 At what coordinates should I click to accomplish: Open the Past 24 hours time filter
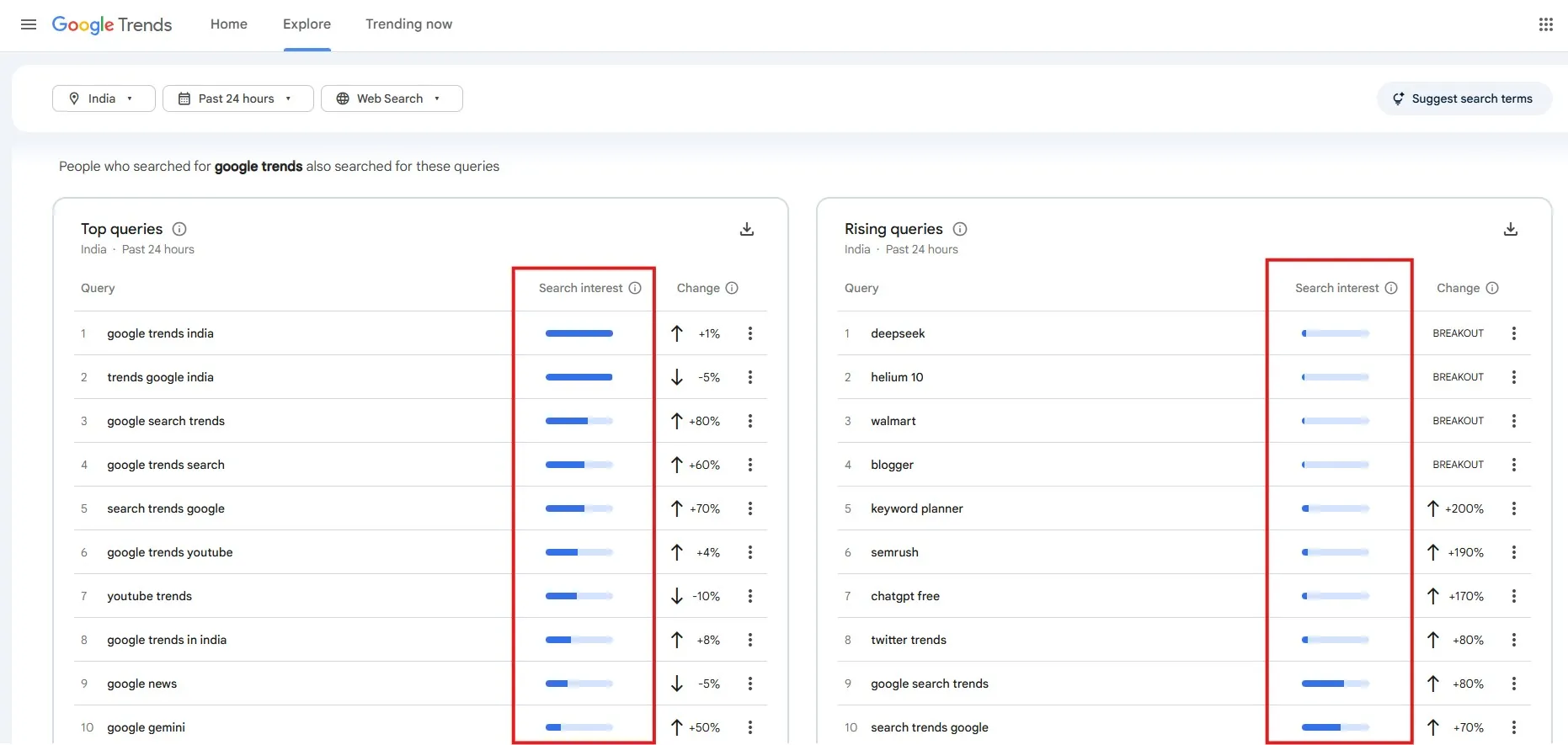pyautogui.click(x=237, y=98)
